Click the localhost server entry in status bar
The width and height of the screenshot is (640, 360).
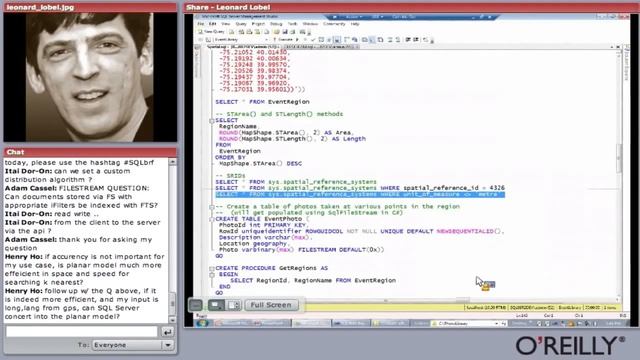click(x=486, y=308)
